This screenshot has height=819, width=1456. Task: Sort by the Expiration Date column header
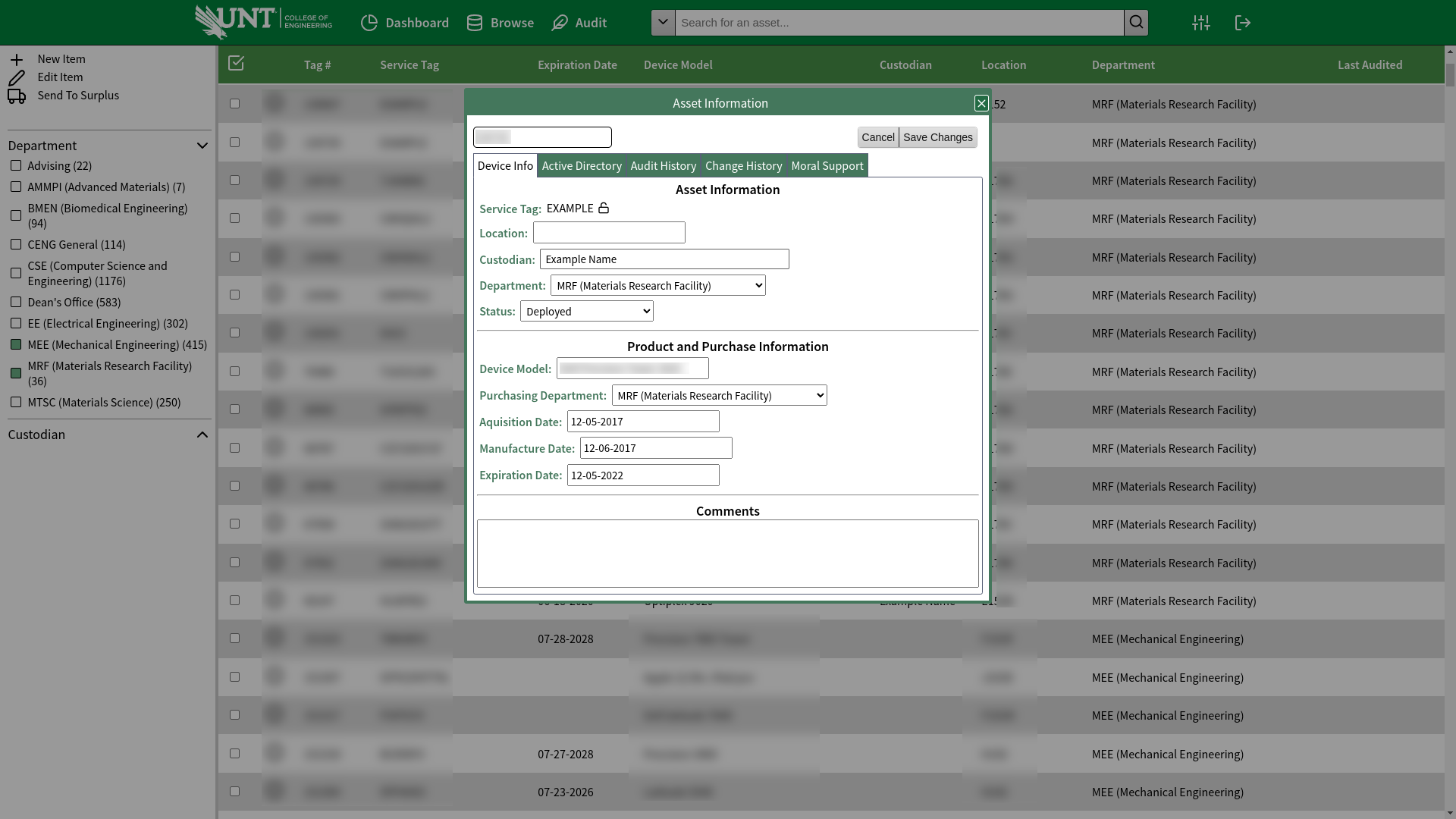pyautogui.click(x=577, y=65)
